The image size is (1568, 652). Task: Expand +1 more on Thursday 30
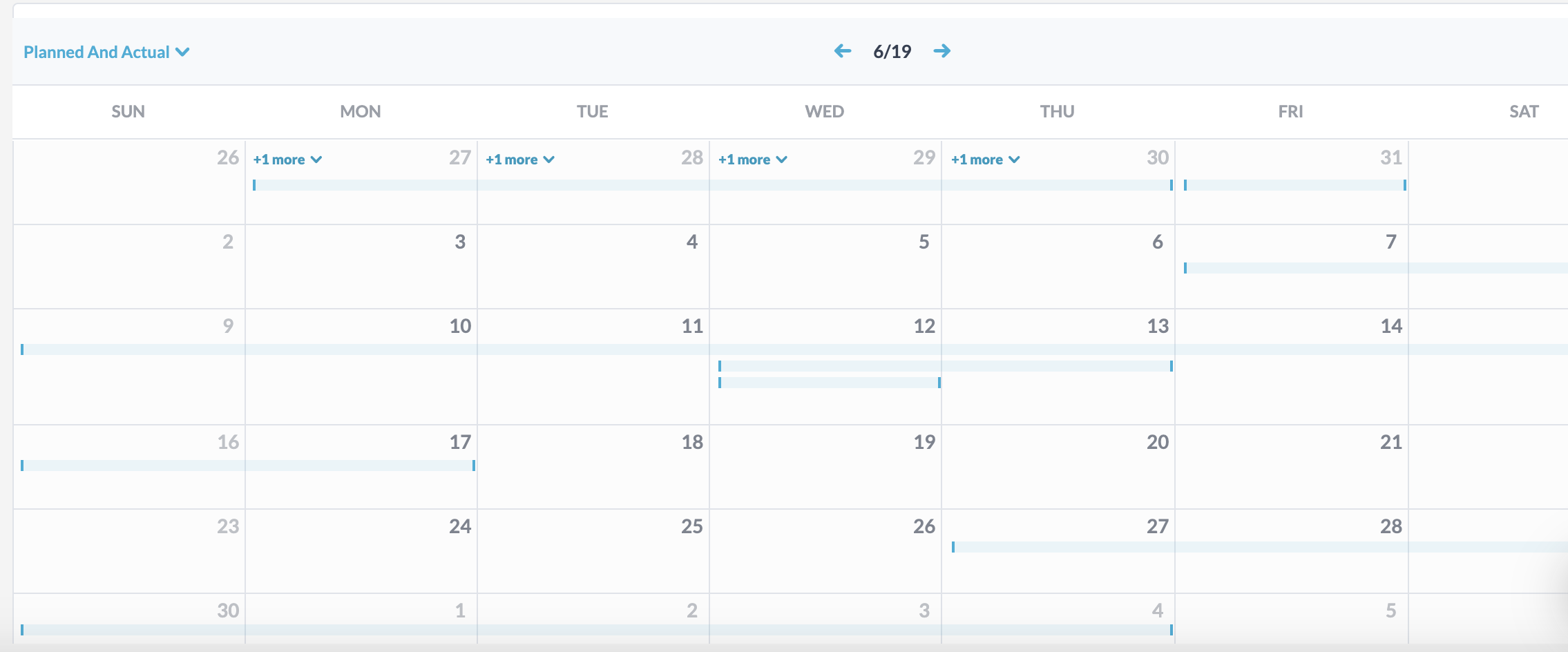tap(986, 160)
